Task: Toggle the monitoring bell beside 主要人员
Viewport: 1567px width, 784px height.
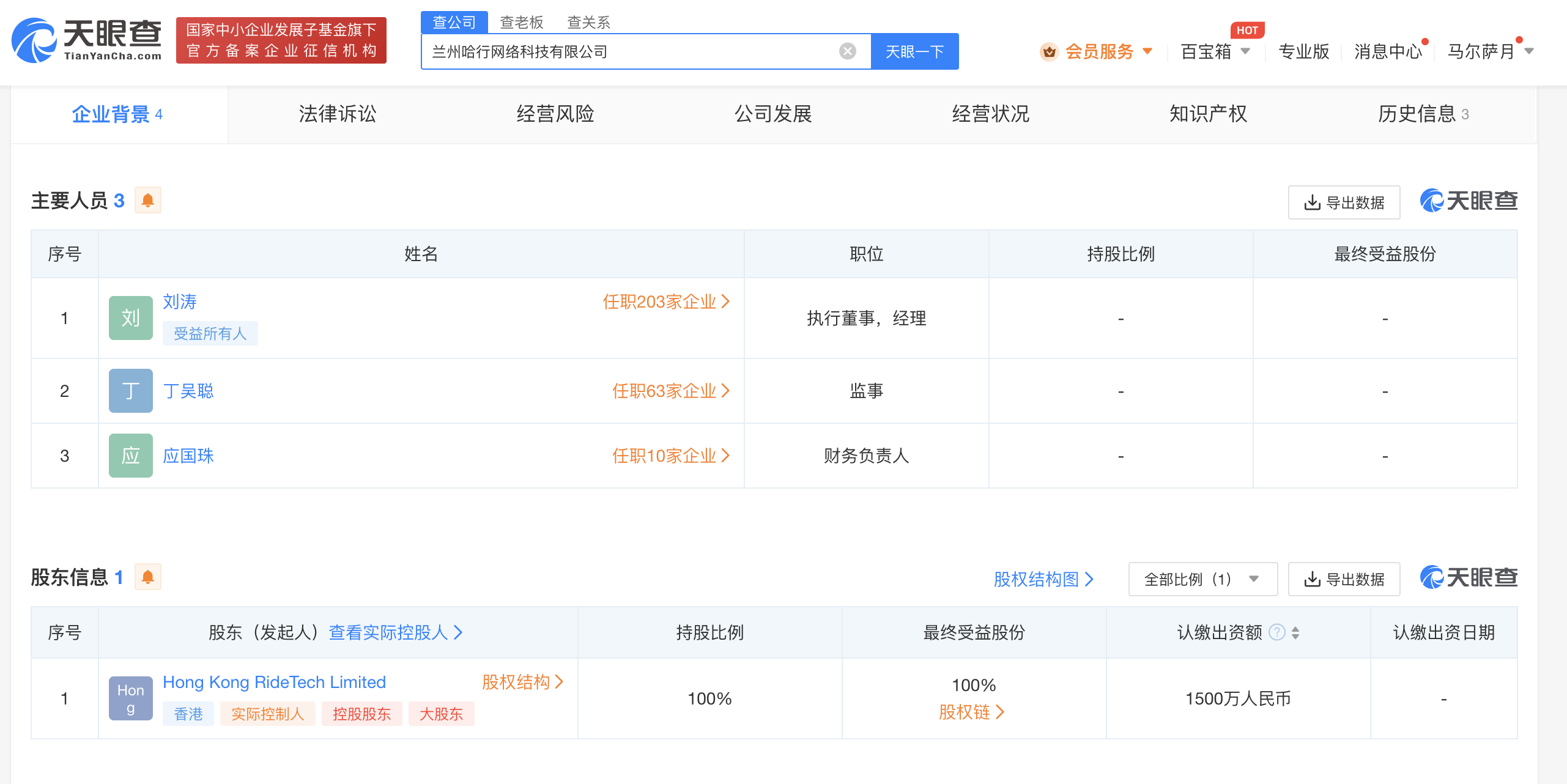Action: pyautogui.click(x=147, y=200)
